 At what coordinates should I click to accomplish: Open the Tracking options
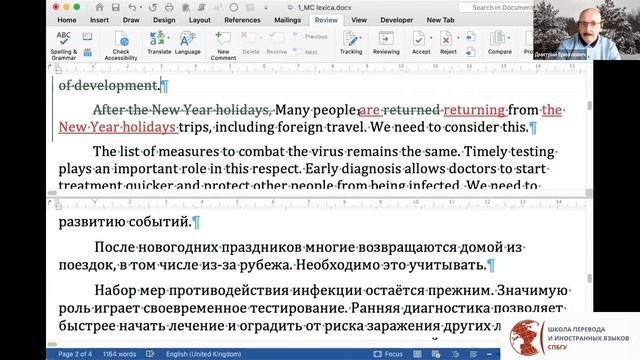pos(351,42)
